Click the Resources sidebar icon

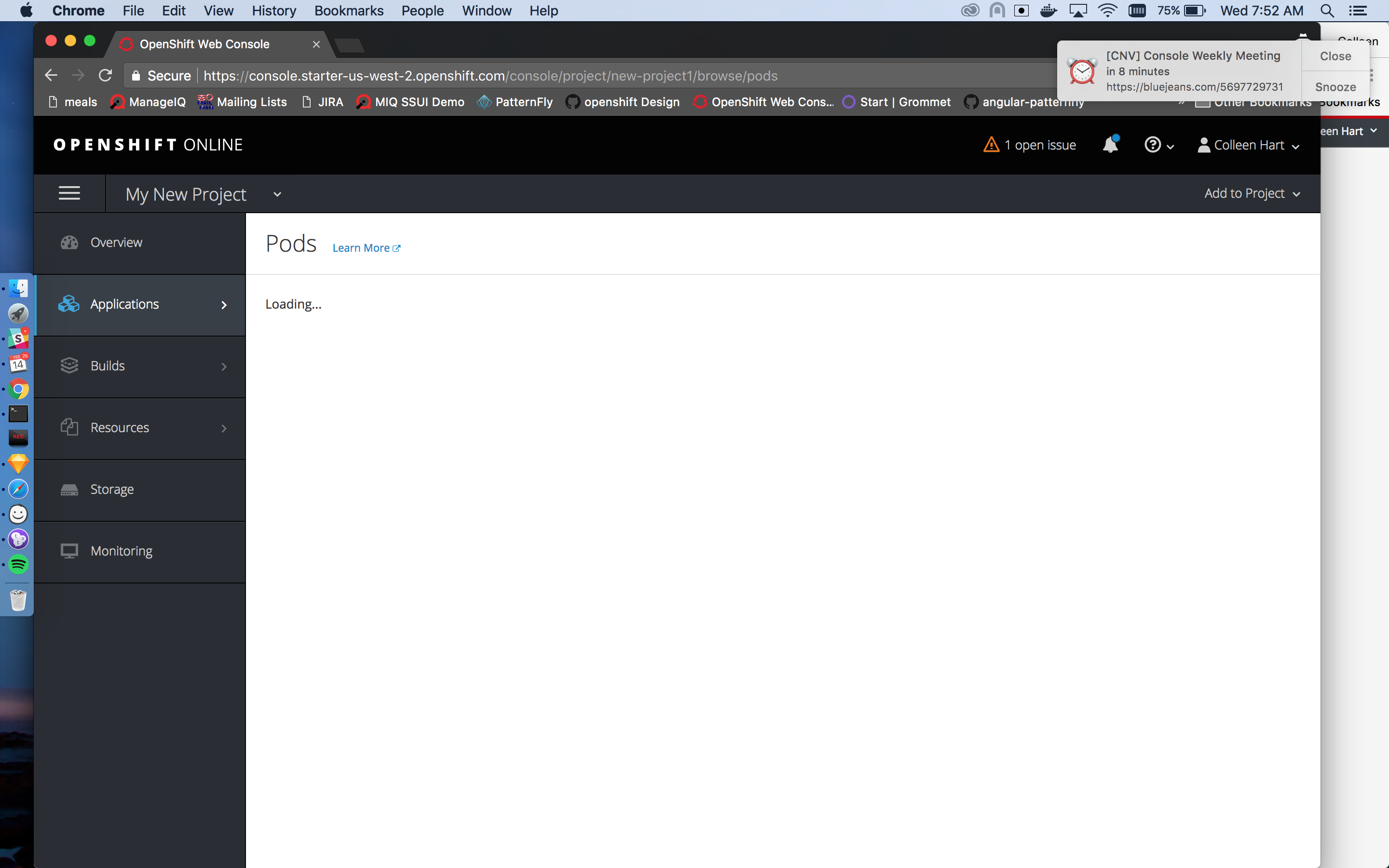pyautogui.click(x=69, y=427)
